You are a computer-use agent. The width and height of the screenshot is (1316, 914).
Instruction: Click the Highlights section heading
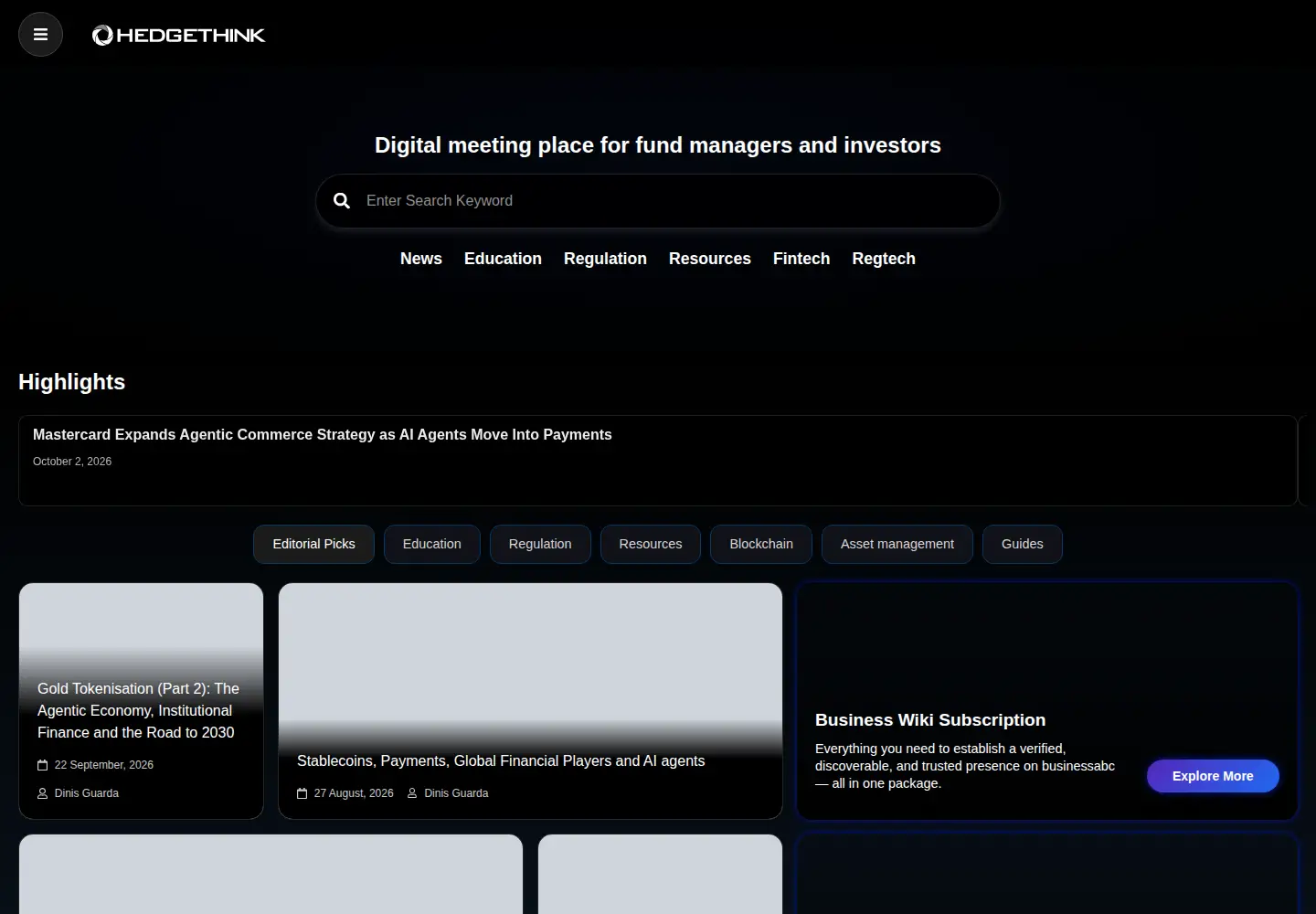pyautogui.click(x=71, y=382)
